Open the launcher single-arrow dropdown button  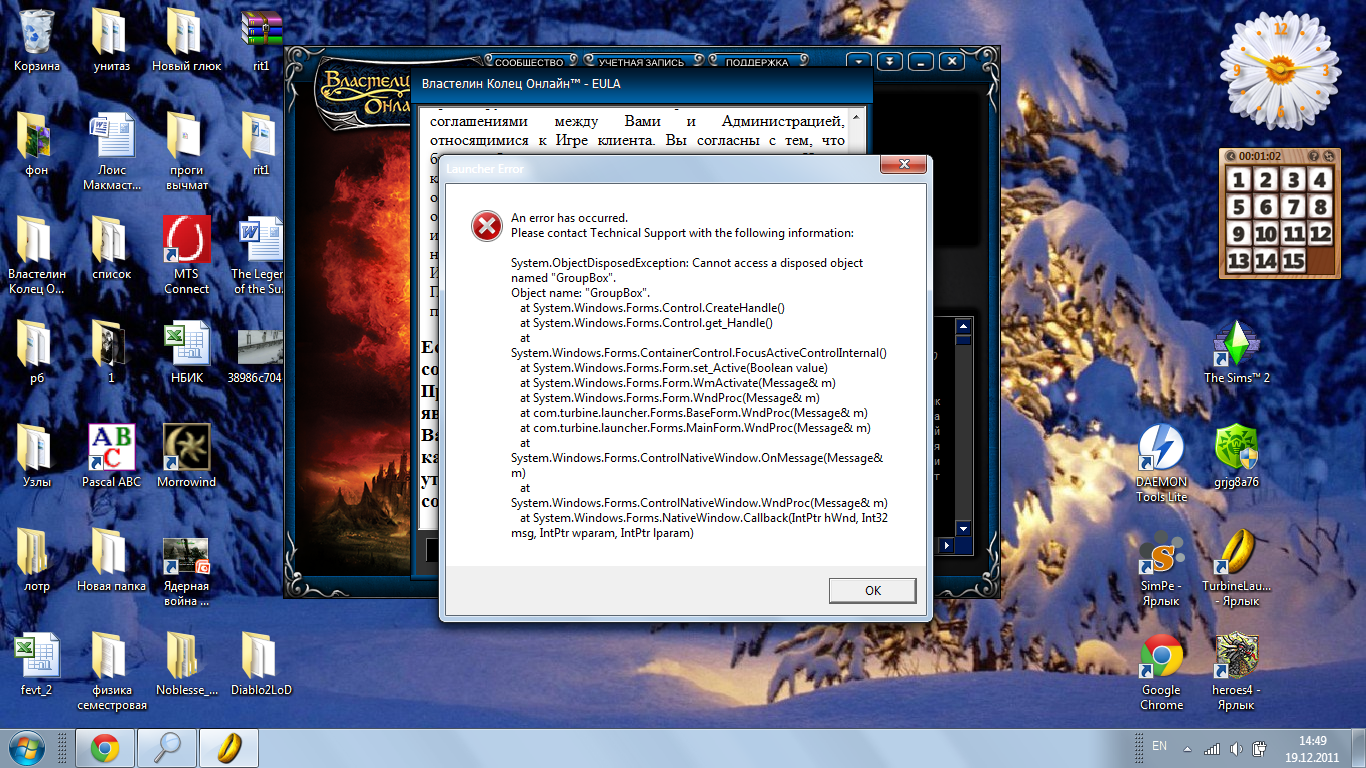click(860, 61)
